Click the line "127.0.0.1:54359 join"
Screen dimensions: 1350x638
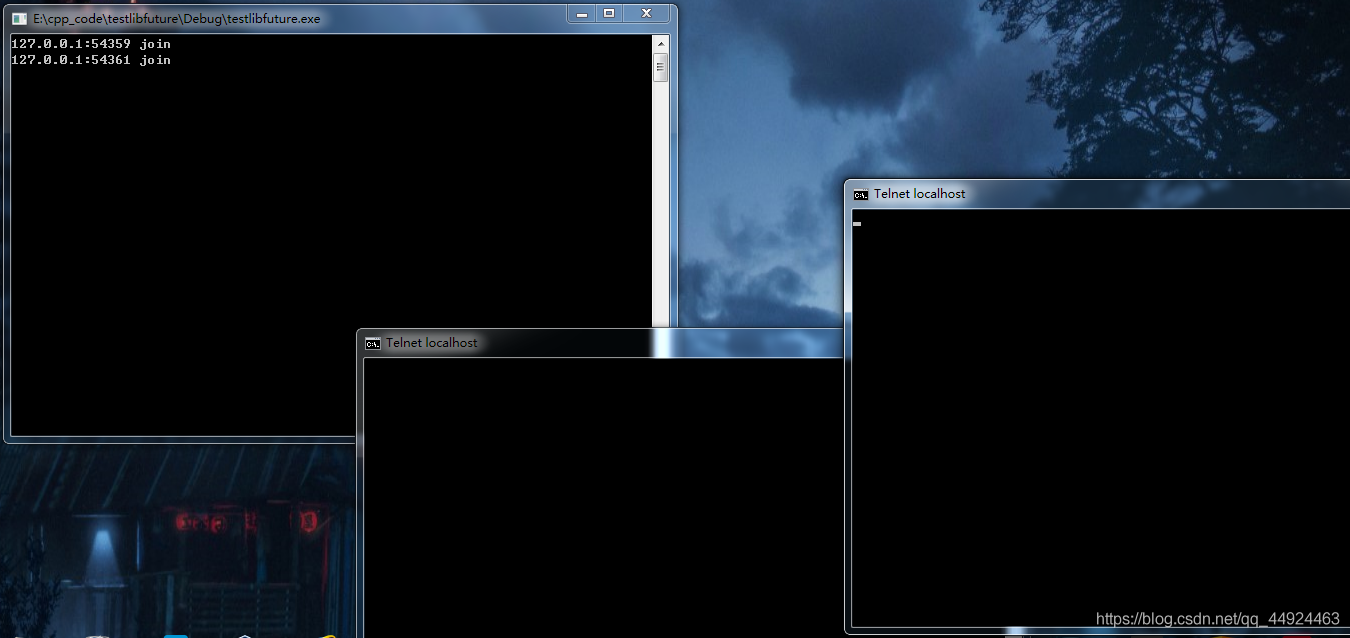coord(91,44)
